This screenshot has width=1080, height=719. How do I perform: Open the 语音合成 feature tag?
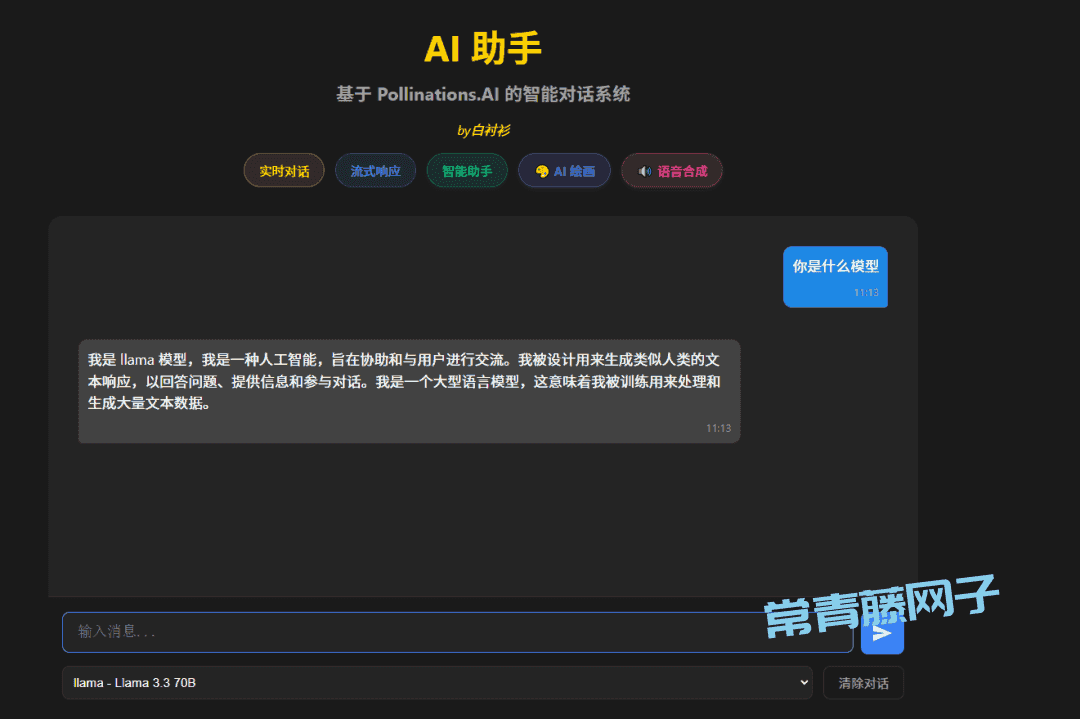pos(672,171)
